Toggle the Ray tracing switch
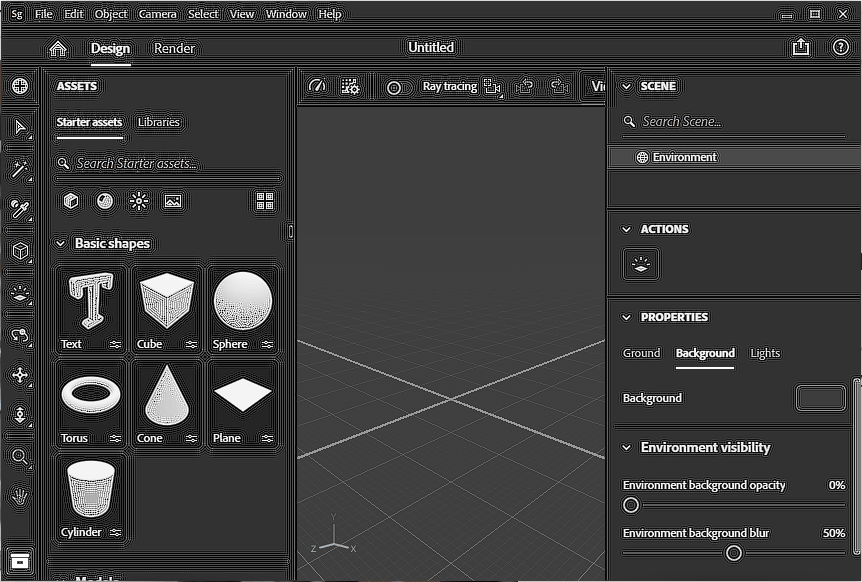The width and height of the screenshot is (862, 582). [399, 87]
